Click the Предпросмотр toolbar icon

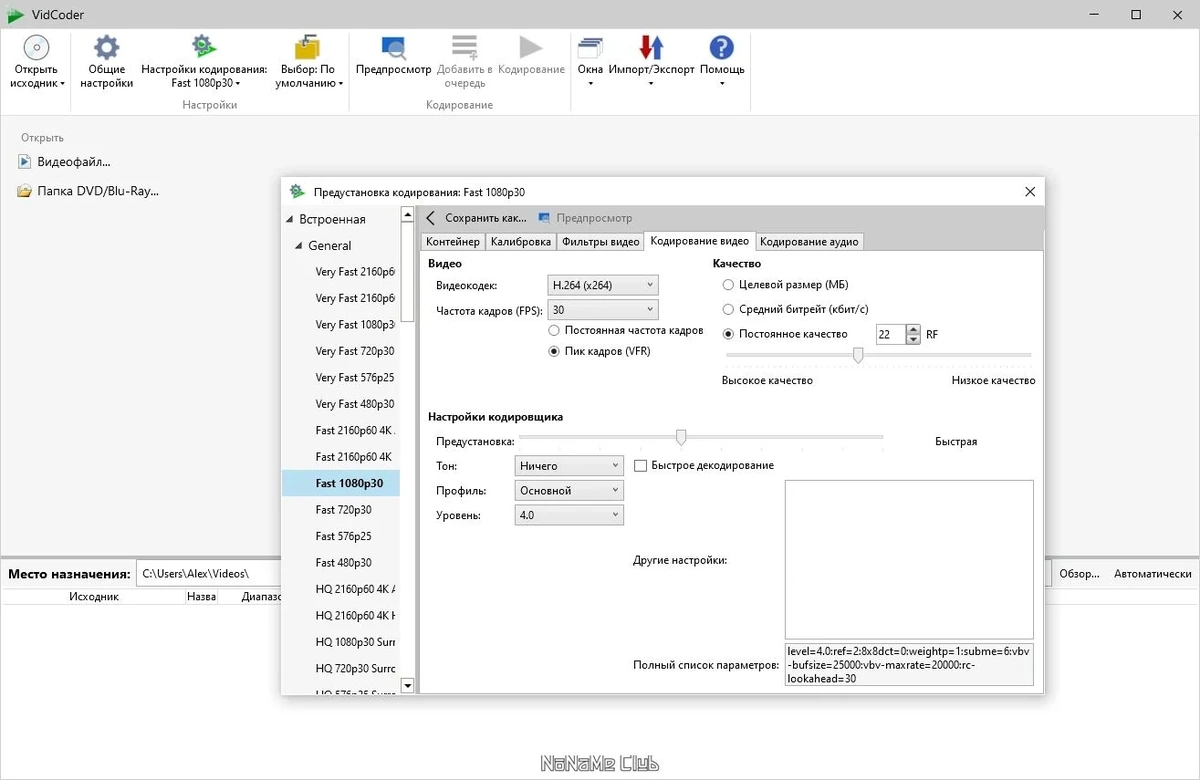pos(393,47)
